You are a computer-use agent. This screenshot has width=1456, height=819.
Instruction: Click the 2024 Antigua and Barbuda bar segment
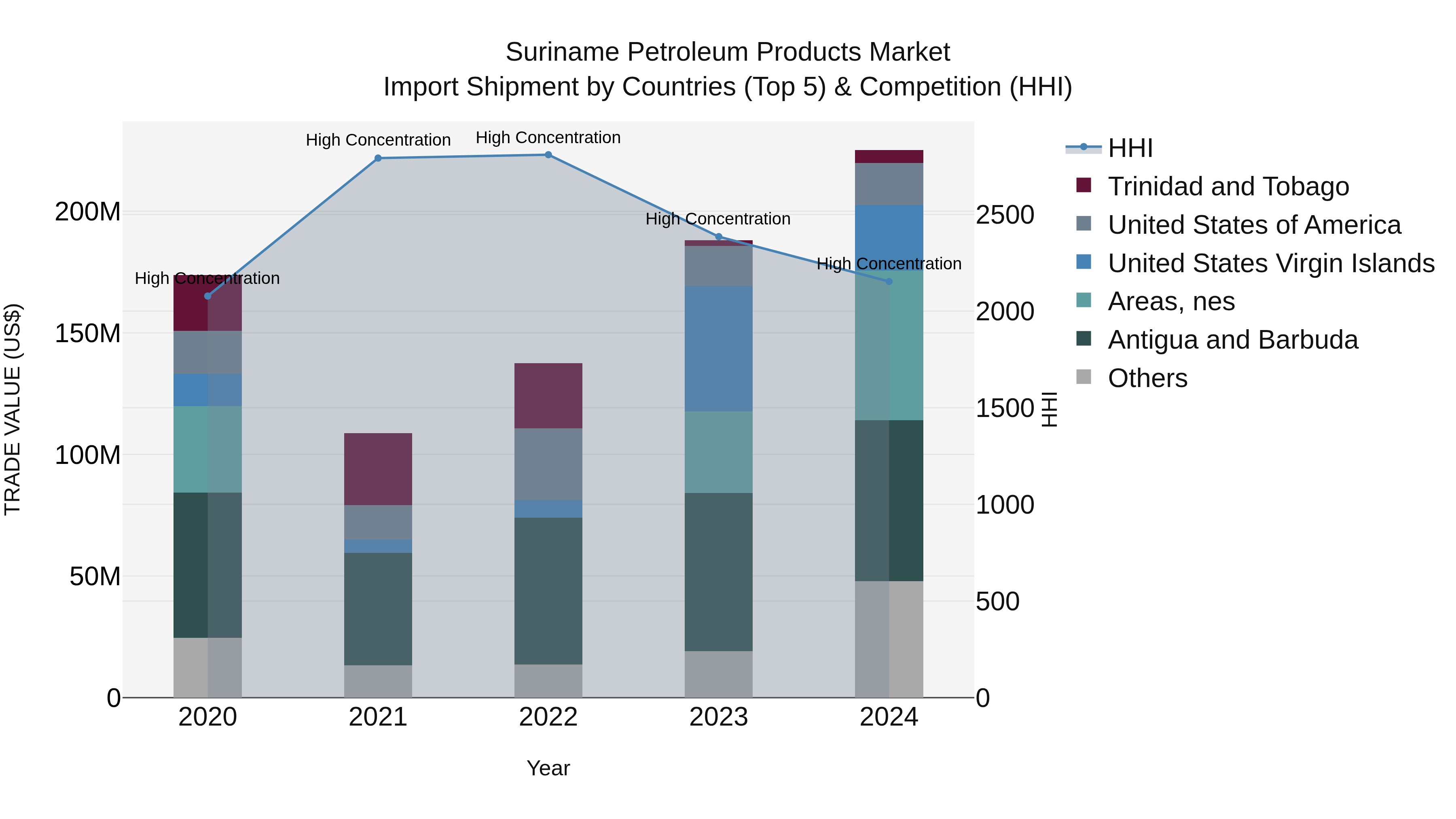coord(889,501)
